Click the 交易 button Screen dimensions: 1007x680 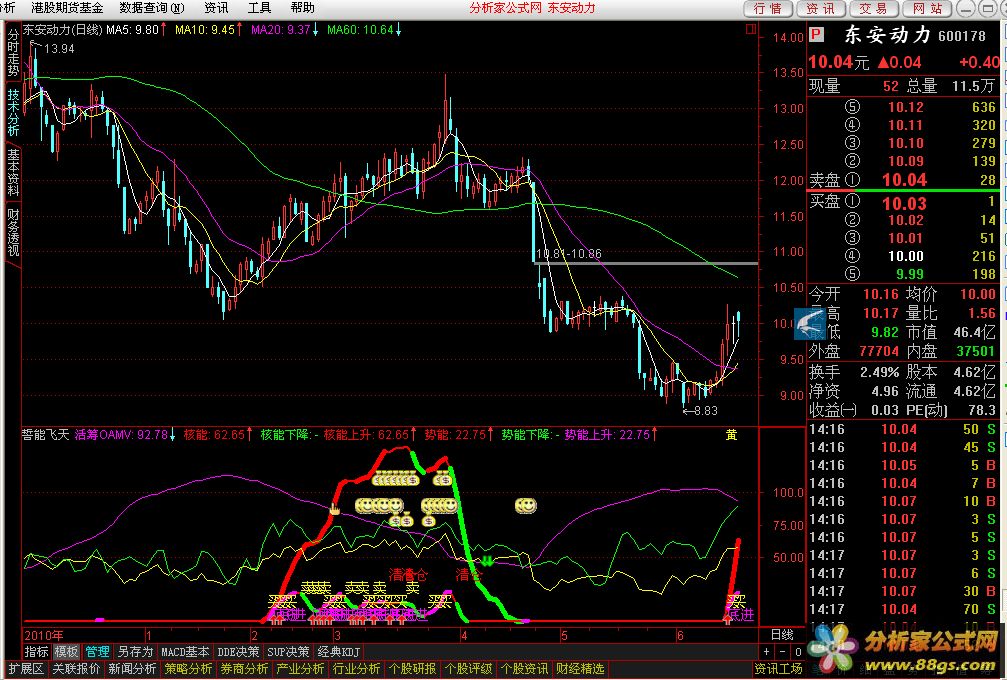873,8
